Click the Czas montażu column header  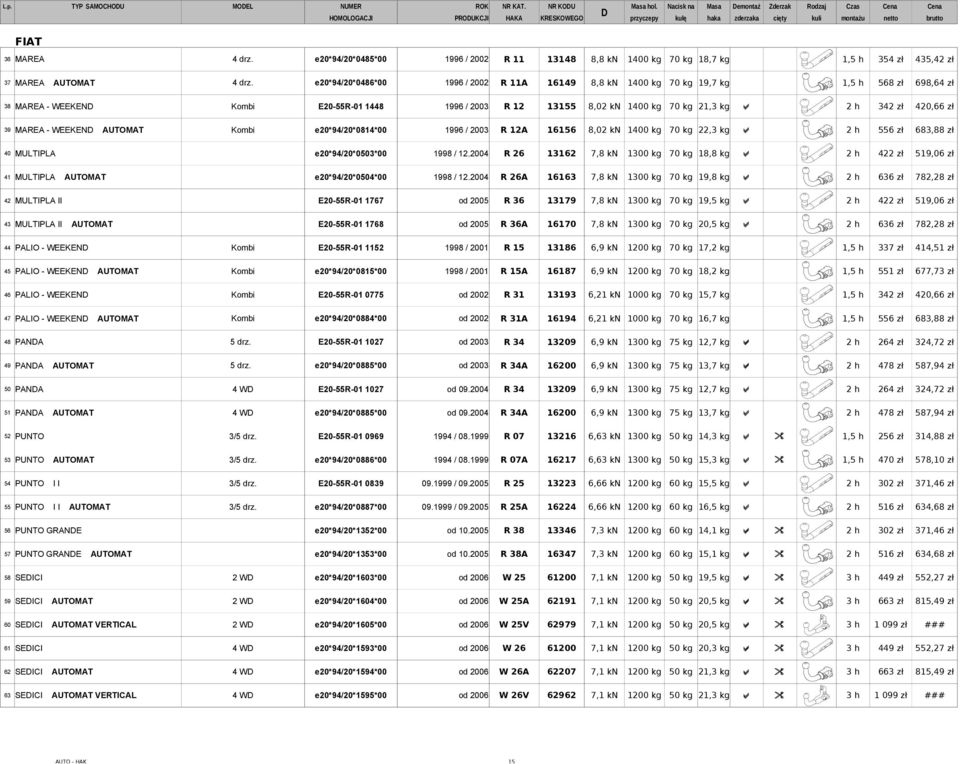coord(853,12)
